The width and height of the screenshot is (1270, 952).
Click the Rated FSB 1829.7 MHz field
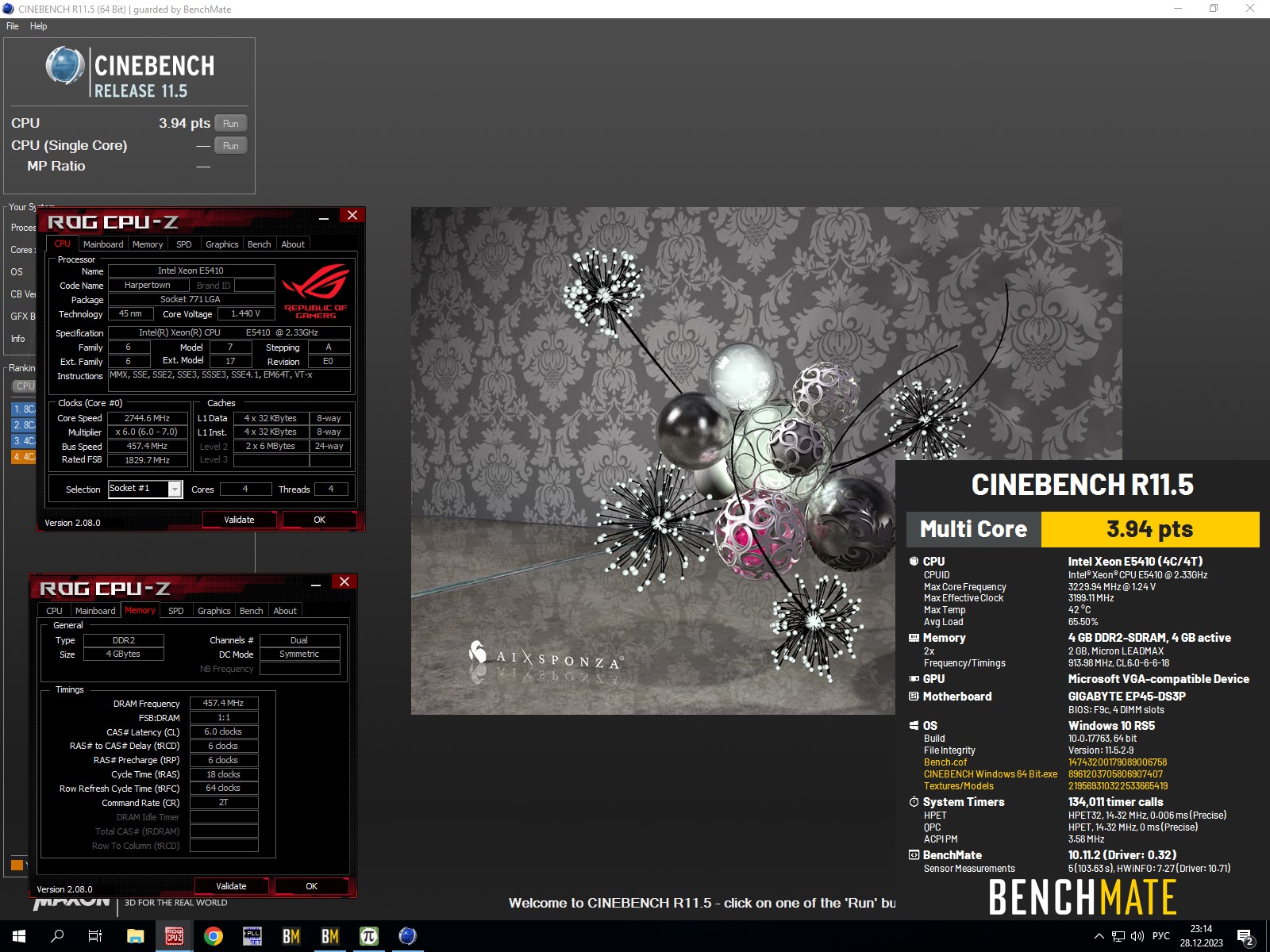tap(148, 460)
